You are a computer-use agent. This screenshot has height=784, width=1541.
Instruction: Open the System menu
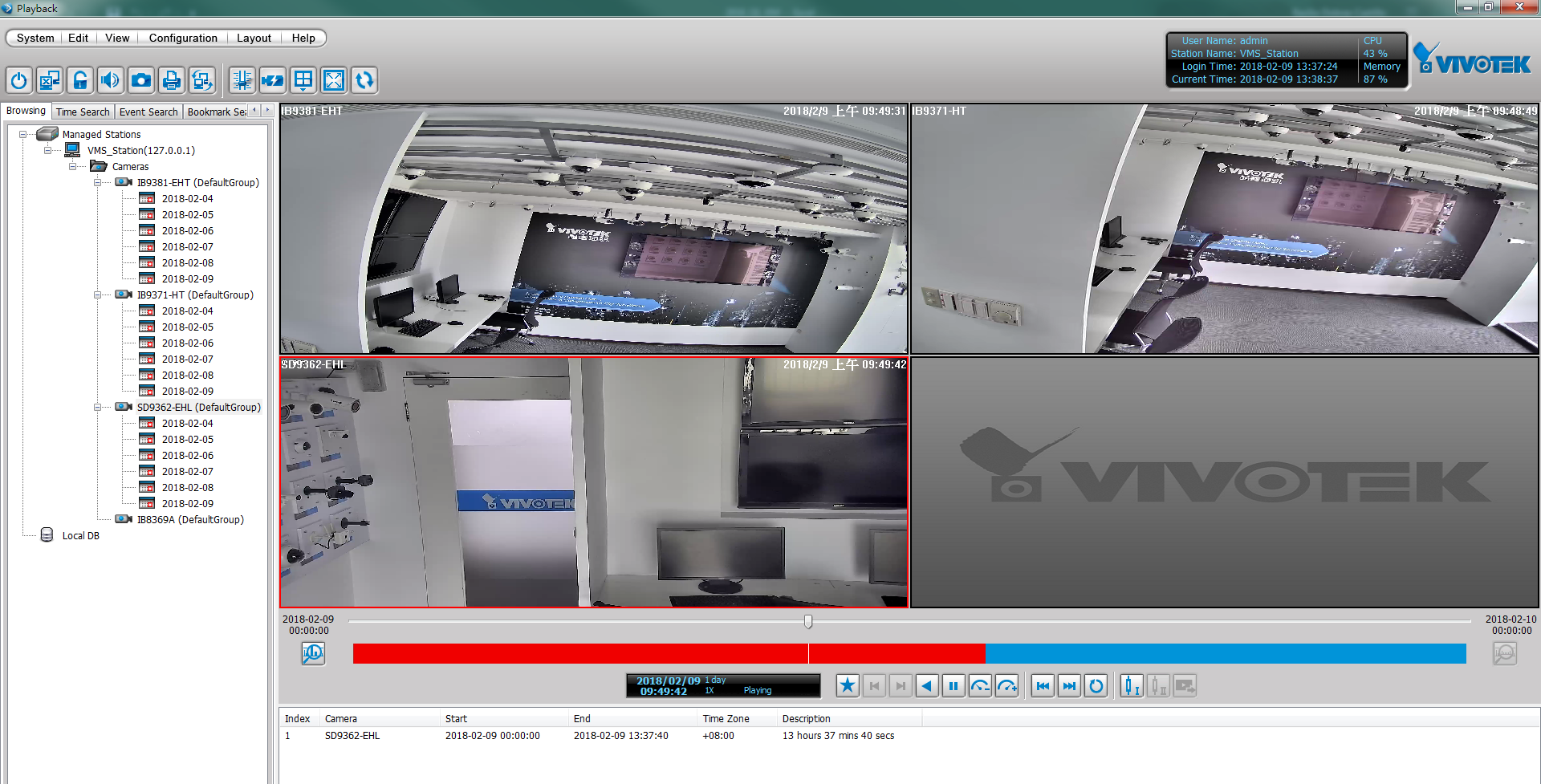(35, 38)
